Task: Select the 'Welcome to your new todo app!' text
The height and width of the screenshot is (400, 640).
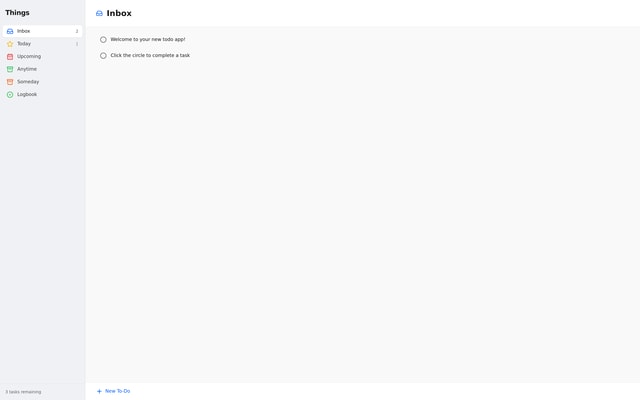Action: point(148,40)
